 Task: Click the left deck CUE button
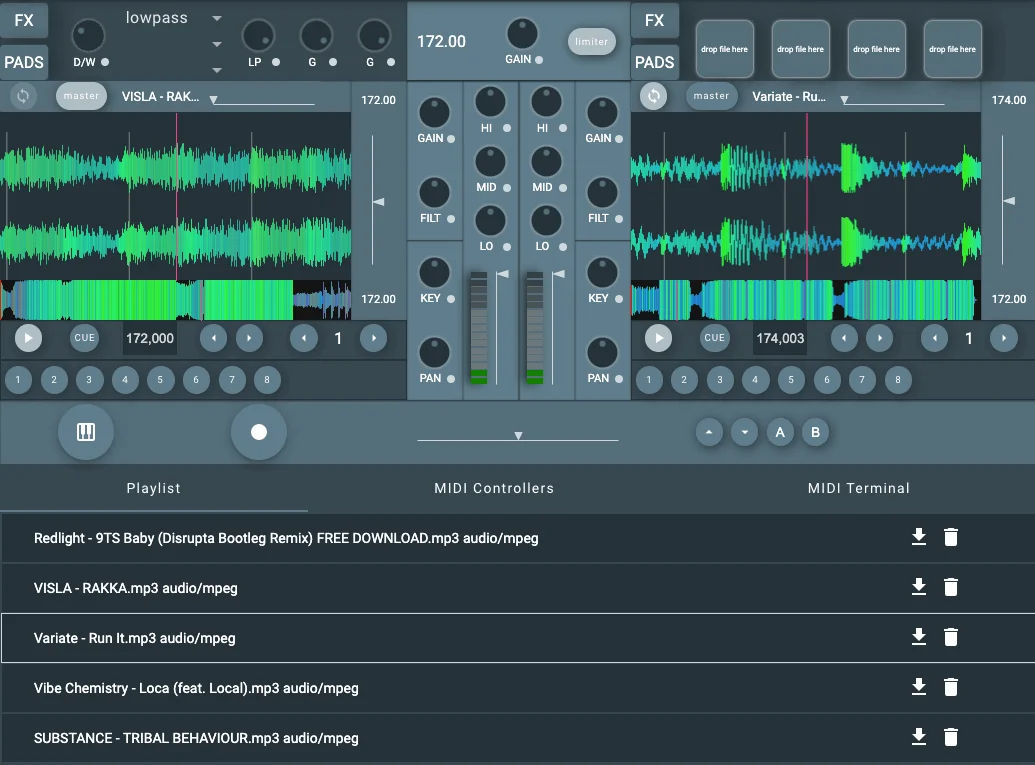click(84, 338)
